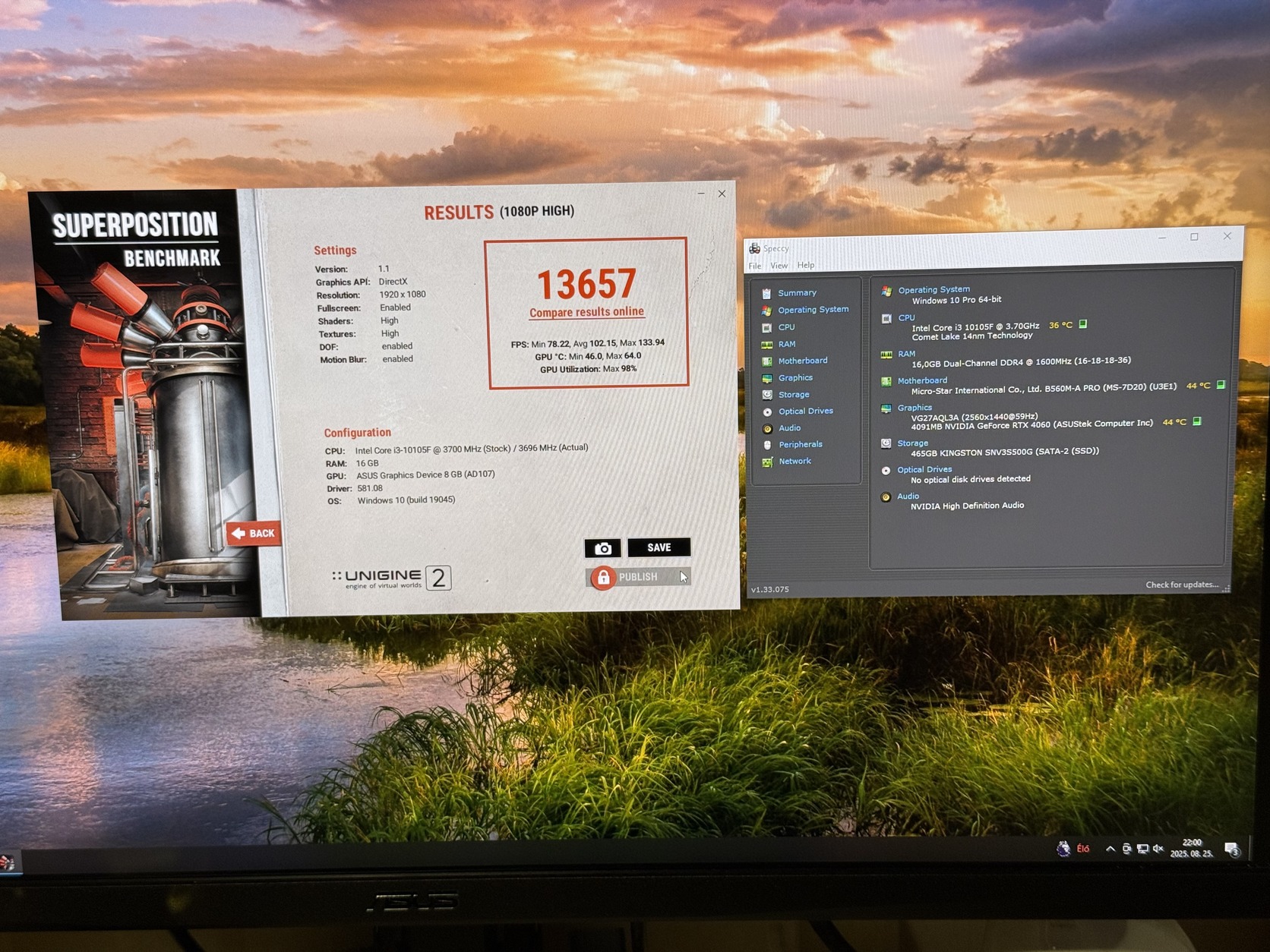Click the '16,0GB Dual-Channel DDR4' RAM line

point(1021,363)
